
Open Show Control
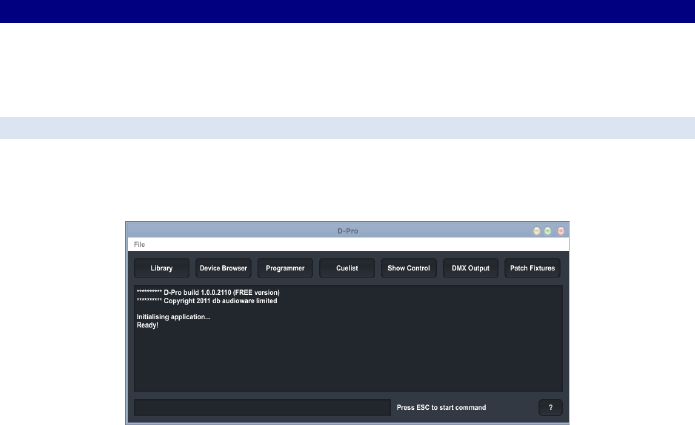[409, 268]
